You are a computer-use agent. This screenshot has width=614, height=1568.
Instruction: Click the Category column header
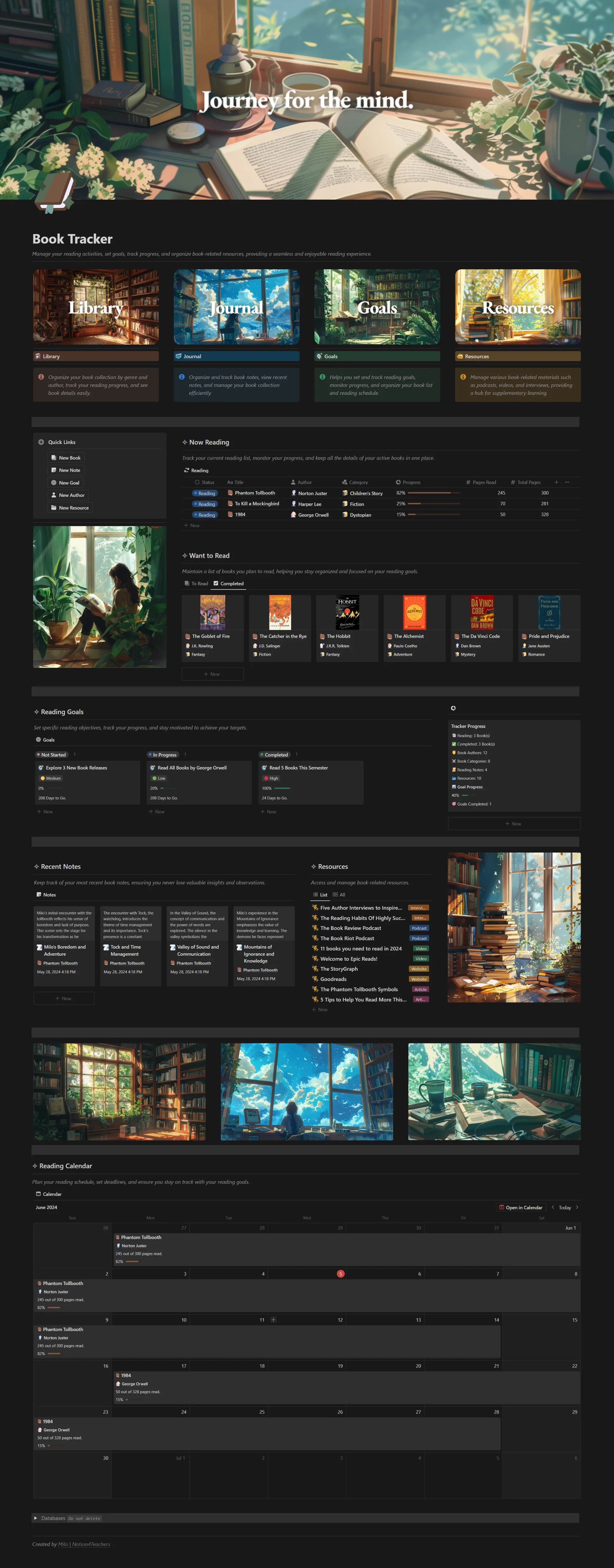355,482
